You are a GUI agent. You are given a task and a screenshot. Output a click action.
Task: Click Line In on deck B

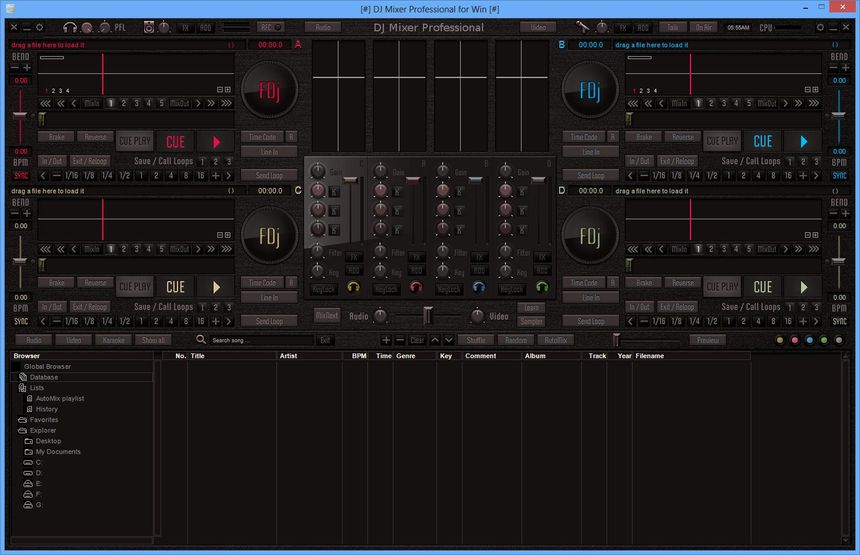(x=591, y=152)
